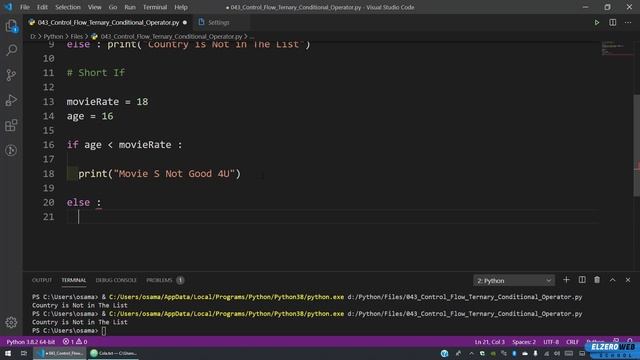Click the file name in breadcrumb
The height and width of the screenshot is (360, 640).
click(x=171, y=36)
